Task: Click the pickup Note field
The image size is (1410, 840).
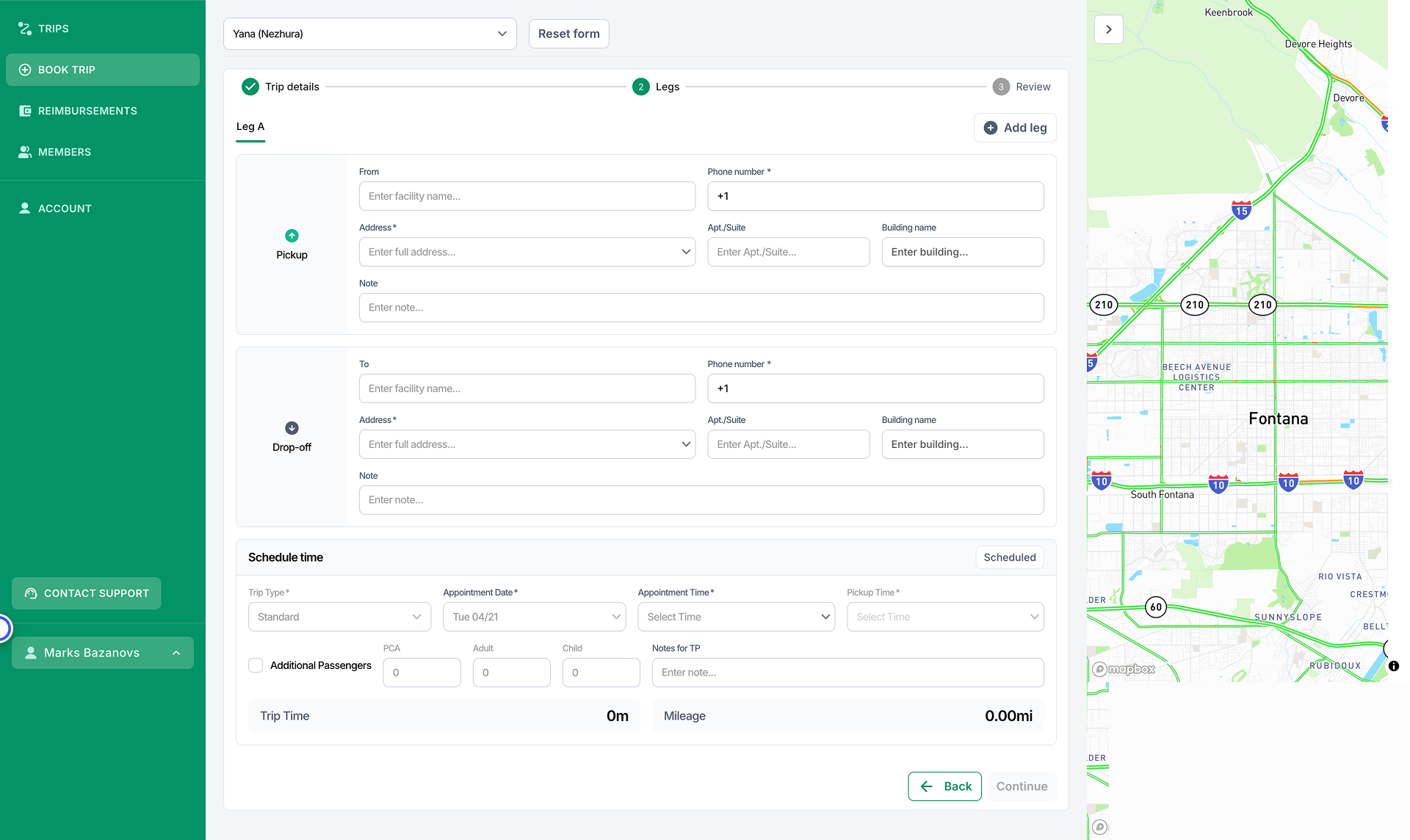Action: 701,308
